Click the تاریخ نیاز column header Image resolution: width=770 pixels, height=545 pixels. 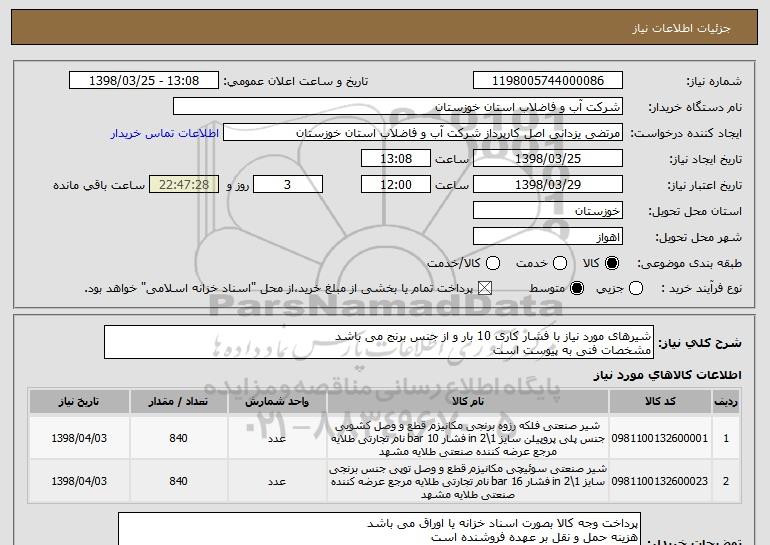pos(79,402)
